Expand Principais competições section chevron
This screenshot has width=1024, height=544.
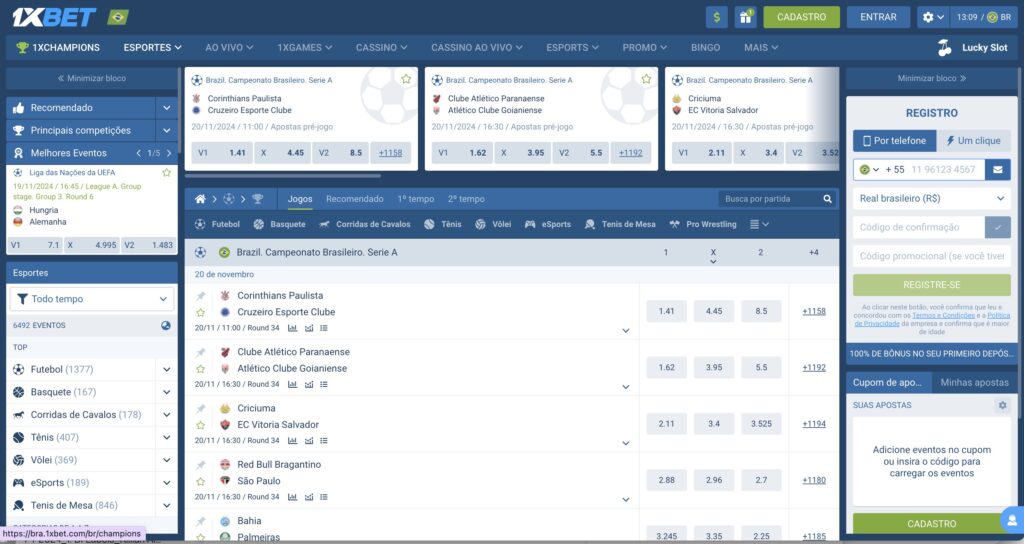point(167,131)
